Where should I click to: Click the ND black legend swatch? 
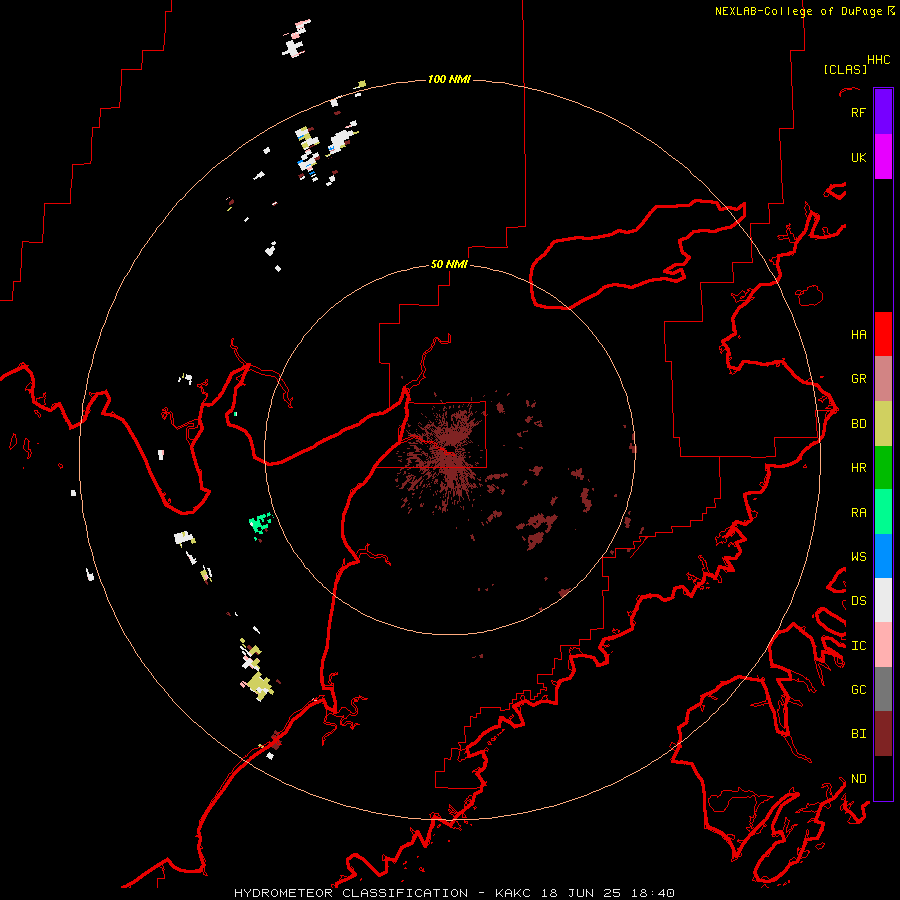click(x=883, y=778)
